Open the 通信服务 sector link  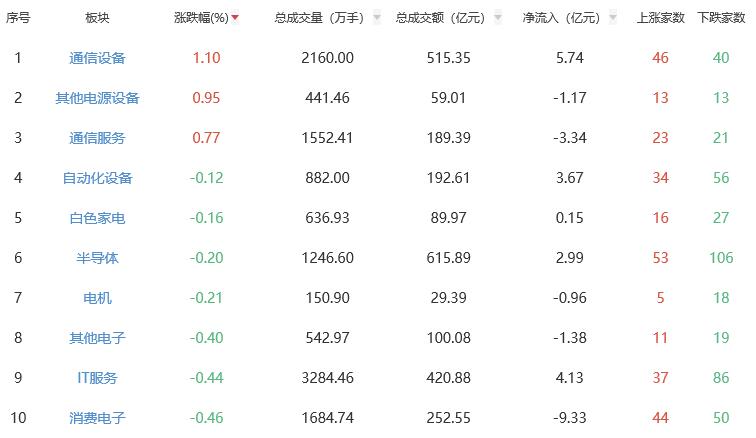click(97, 138)
